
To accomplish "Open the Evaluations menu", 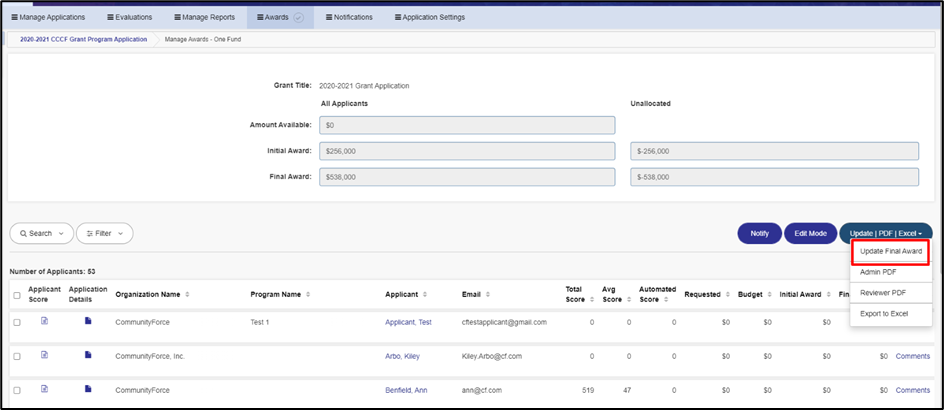I will click(129, 17).
